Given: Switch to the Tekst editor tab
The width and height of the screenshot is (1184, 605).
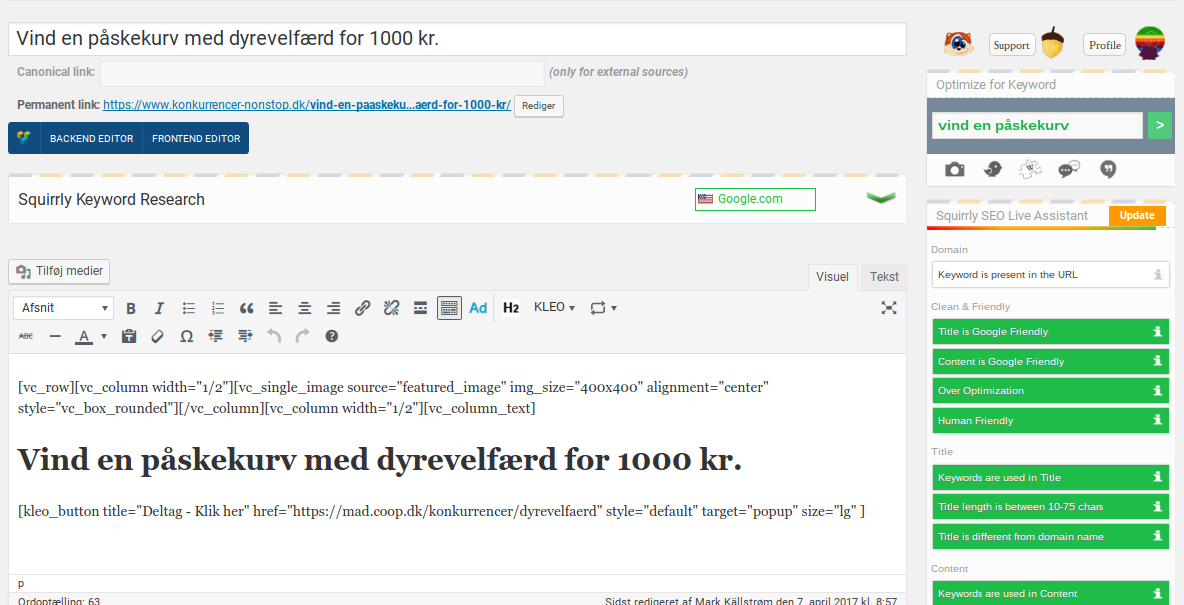Looking at the screenshot, I should 884,276.
